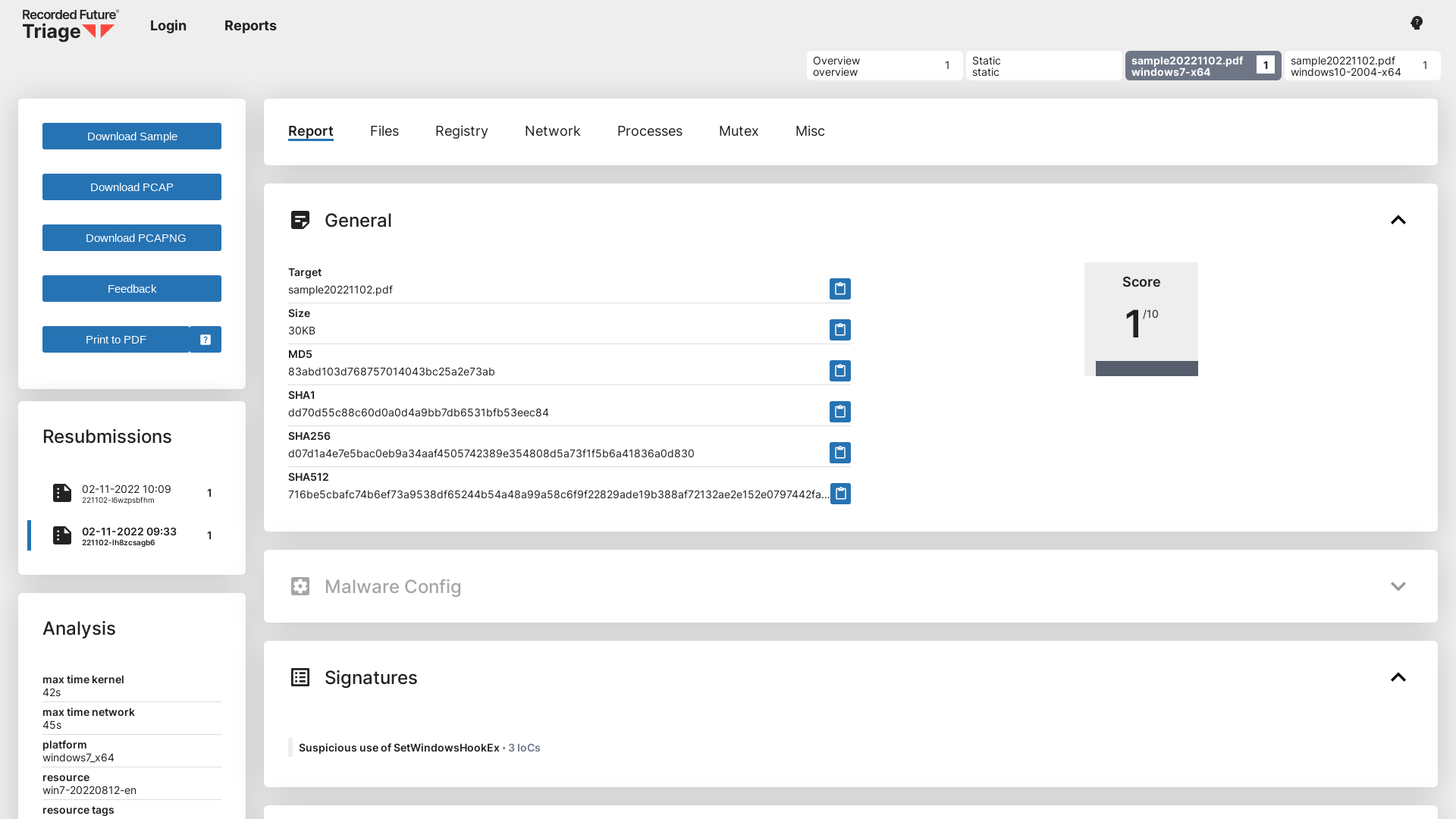Open the 02-11-2022 10:09 resubmission
This screenshot has width=1456, height=819.
[x=127, y=493]
